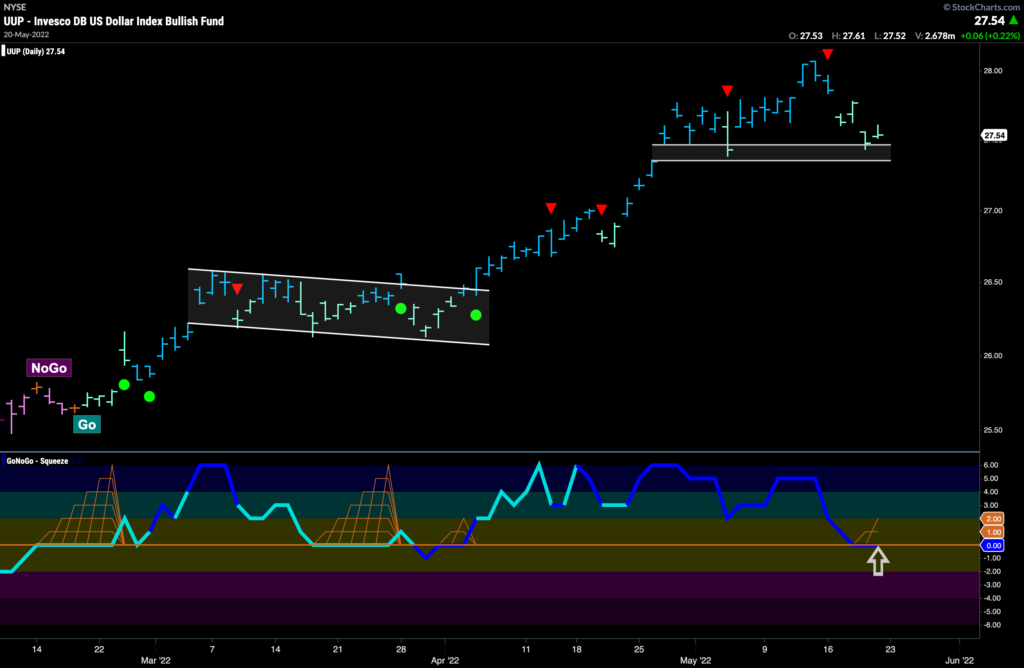The image size is (1024, 668).
Task: Click the large 27.54 last price value
Action: click(989, 21)
